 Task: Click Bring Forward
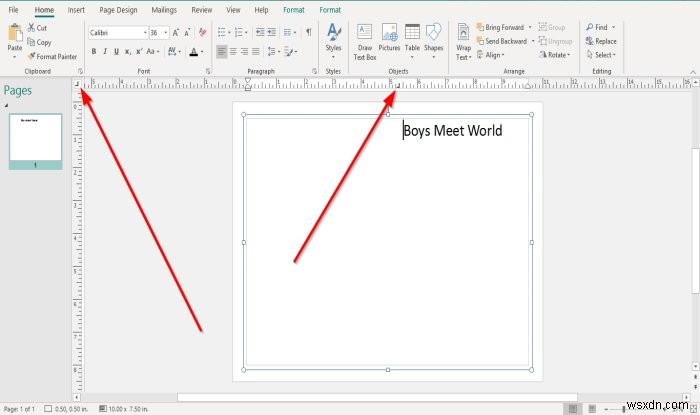500,27
